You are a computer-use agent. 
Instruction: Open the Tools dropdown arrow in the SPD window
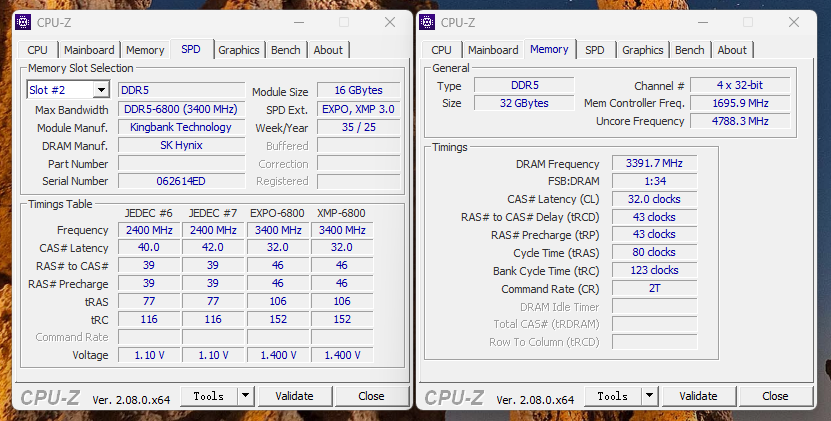245,396
